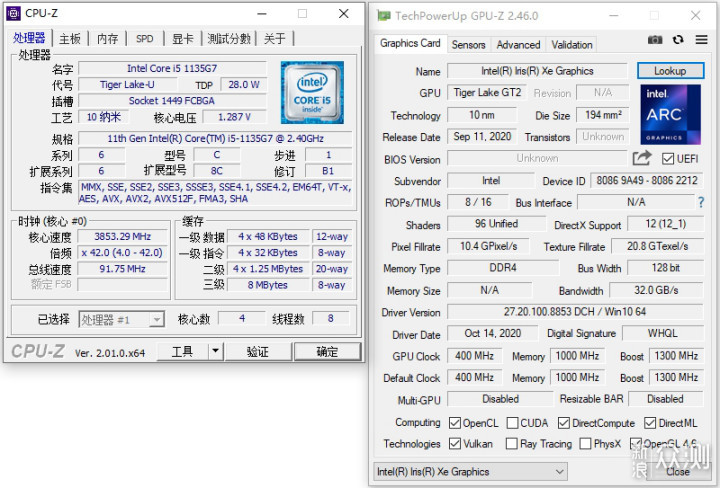Switch to the 显卡 tab
Screen dimensions: 720x488
(183, 39)
